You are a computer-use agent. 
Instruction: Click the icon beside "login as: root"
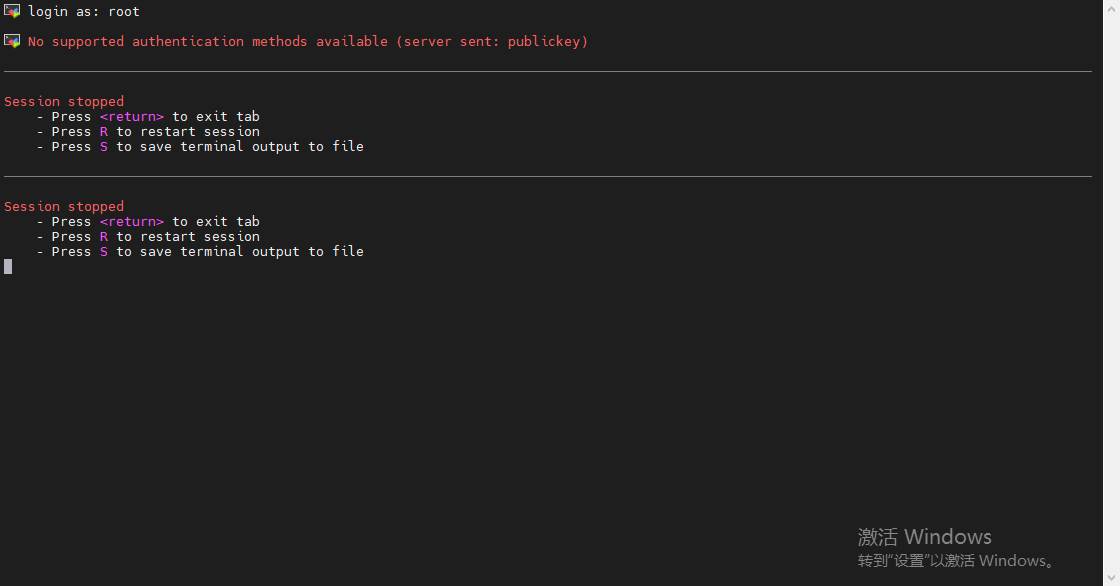click(x=12, y=12)
